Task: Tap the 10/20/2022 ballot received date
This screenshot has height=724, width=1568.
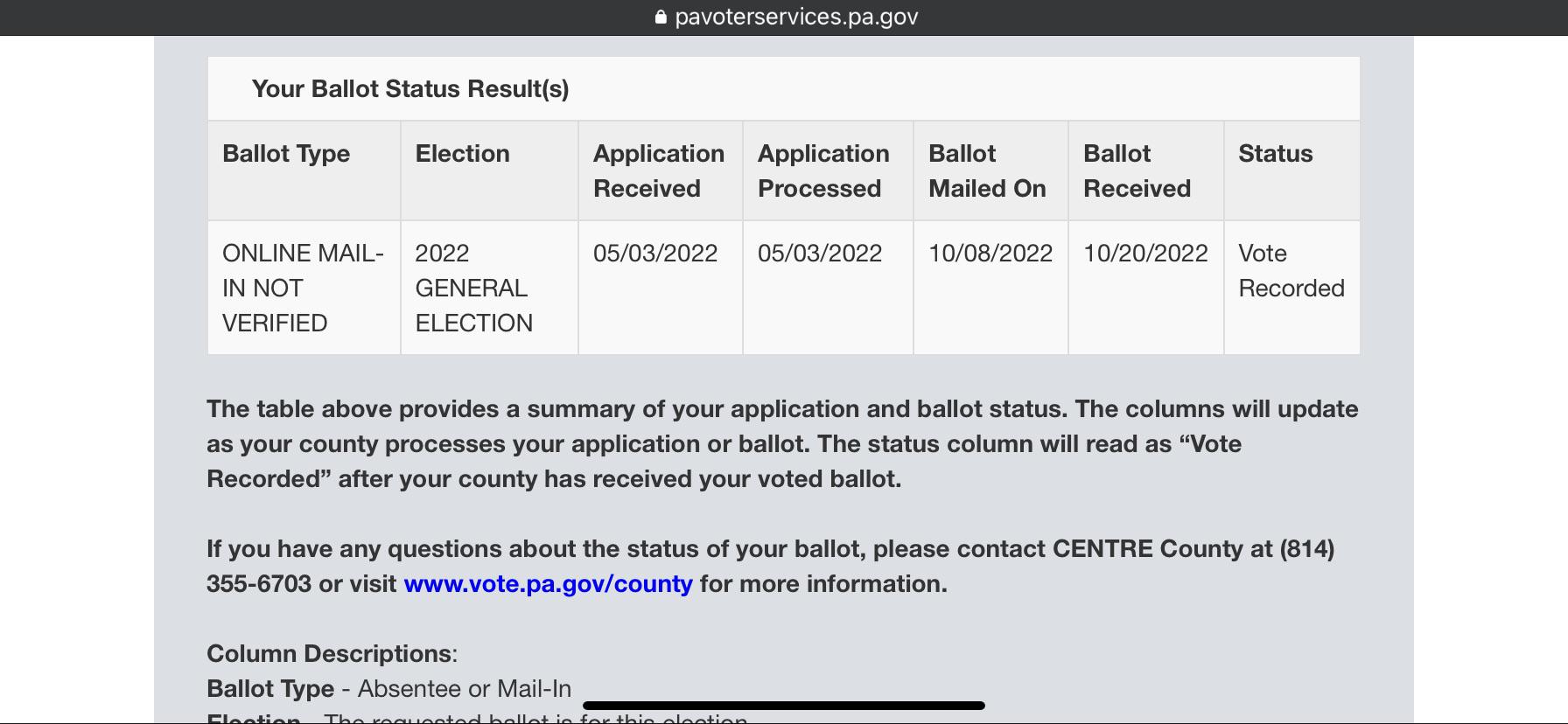Action: pyautogui.click(x=1145, y=254)
